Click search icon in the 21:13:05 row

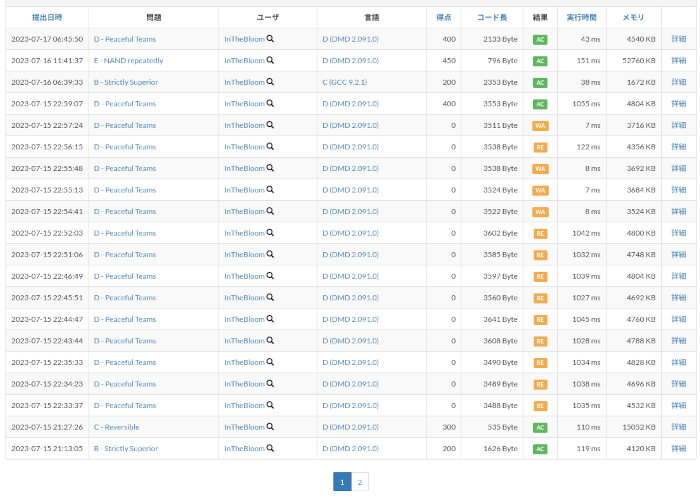270,448
